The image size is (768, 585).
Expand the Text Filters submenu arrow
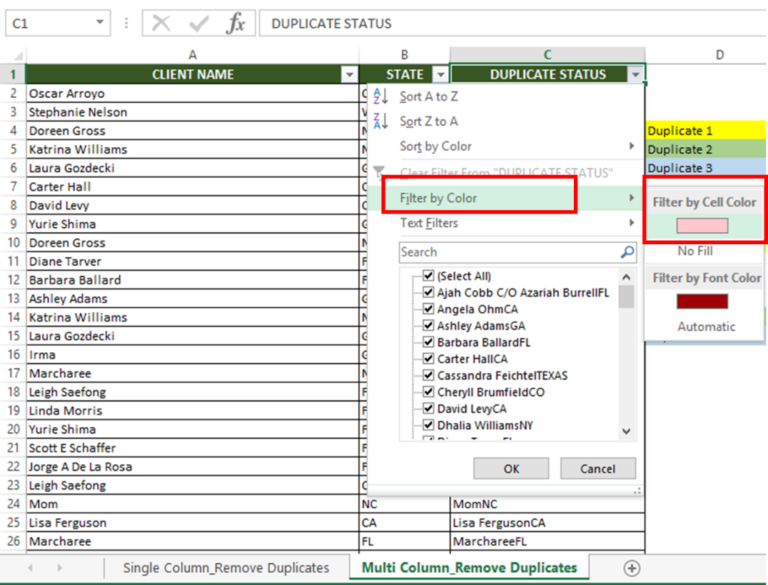(x=631, y=223)
